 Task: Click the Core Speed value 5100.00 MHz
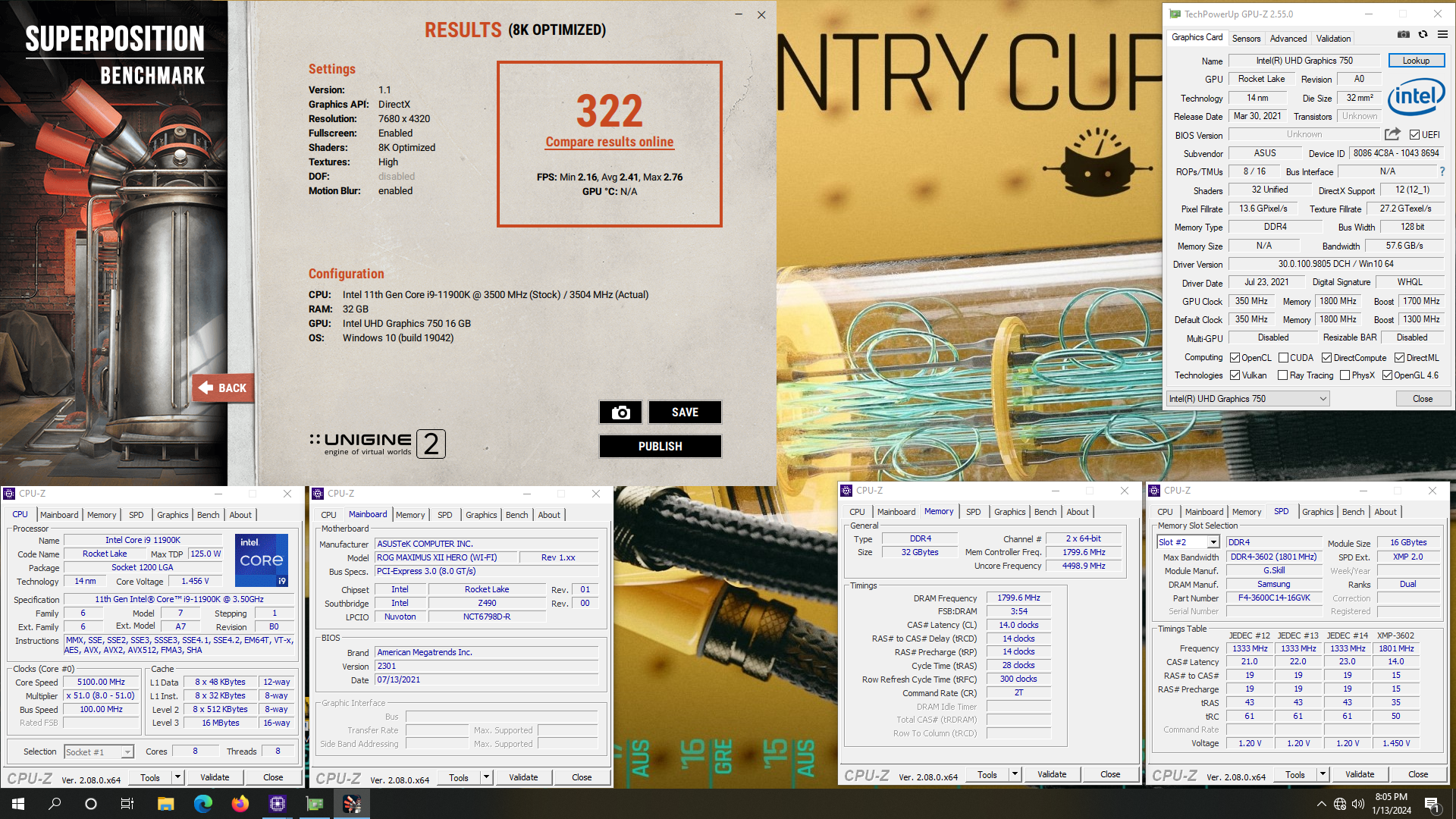coord(102,682)
